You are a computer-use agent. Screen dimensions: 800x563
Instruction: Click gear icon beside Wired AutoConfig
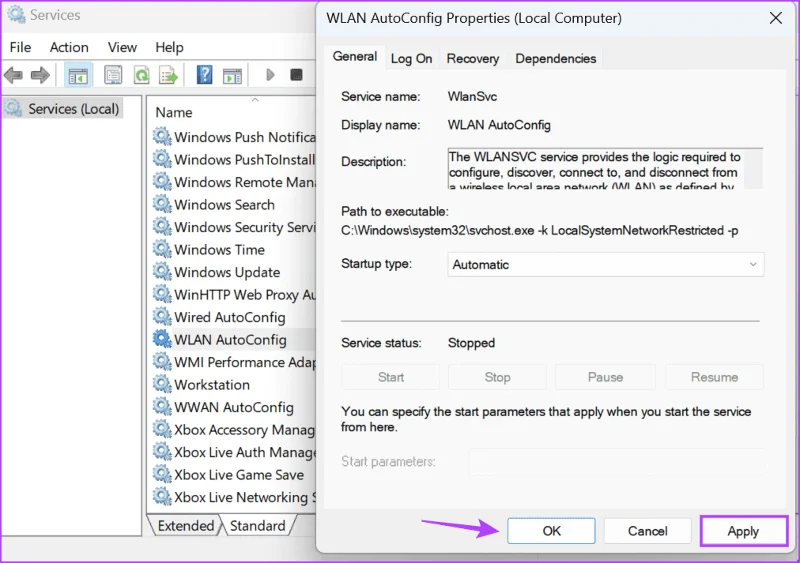click(x=162, y=317)
